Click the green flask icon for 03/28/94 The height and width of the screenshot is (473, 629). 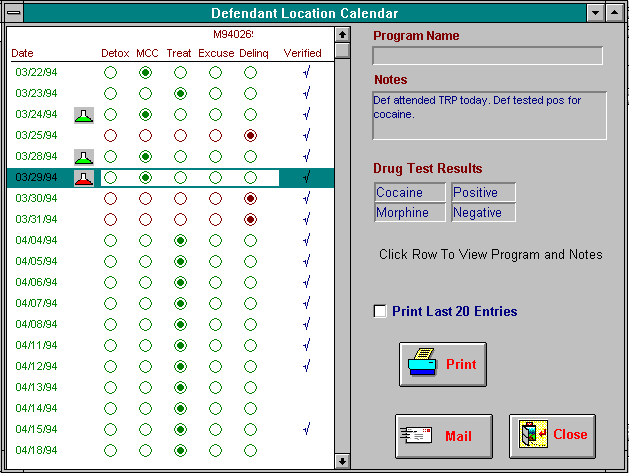[85, 157]
